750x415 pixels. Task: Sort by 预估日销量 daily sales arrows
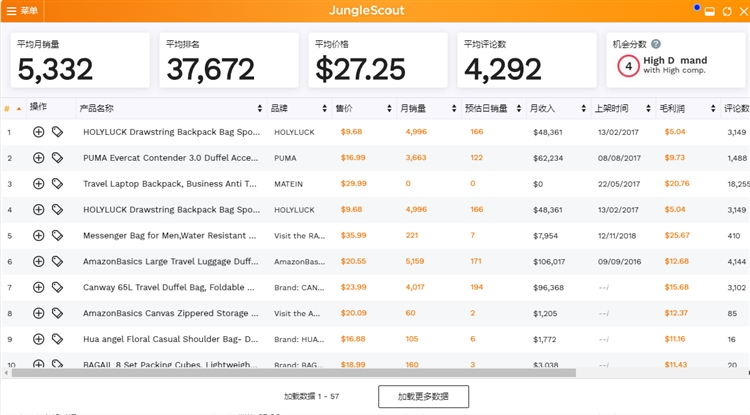pos(518,109)
